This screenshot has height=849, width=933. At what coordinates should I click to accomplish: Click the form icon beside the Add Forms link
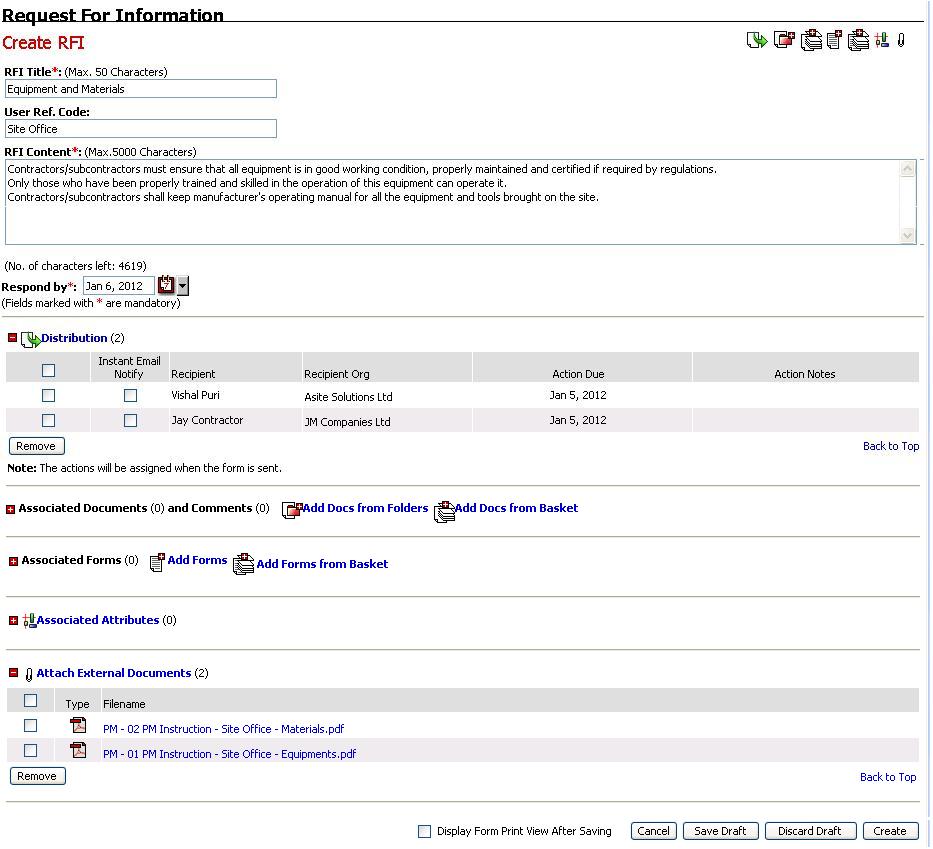[x=157, y=562]
